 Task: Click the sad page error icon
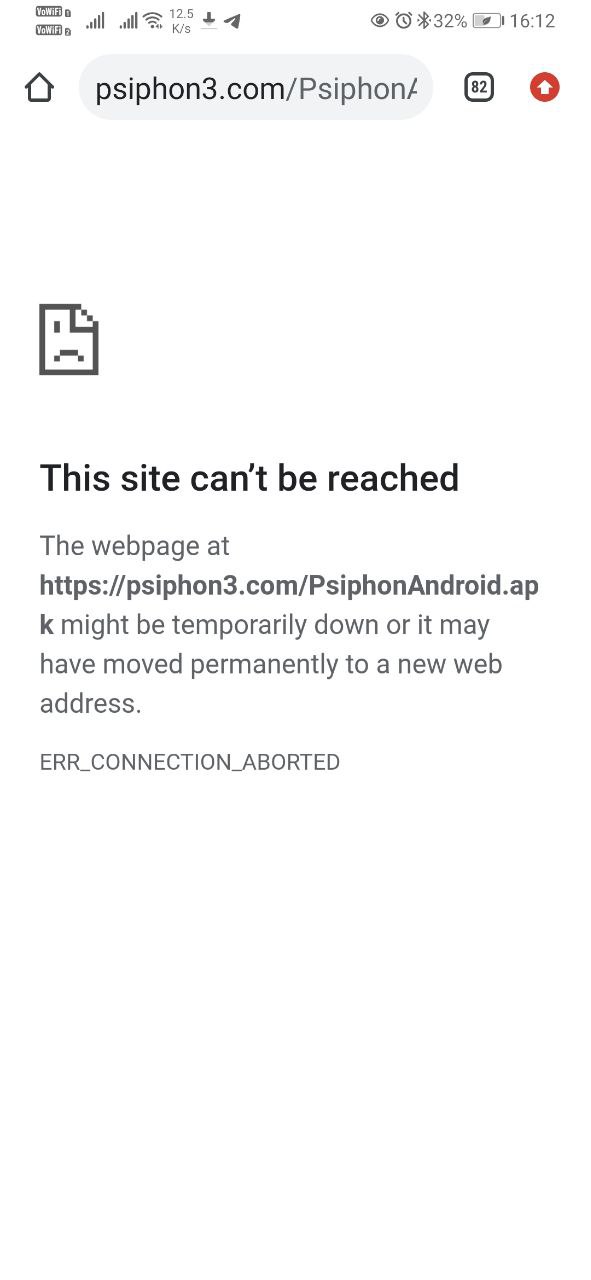coord(69,340)
